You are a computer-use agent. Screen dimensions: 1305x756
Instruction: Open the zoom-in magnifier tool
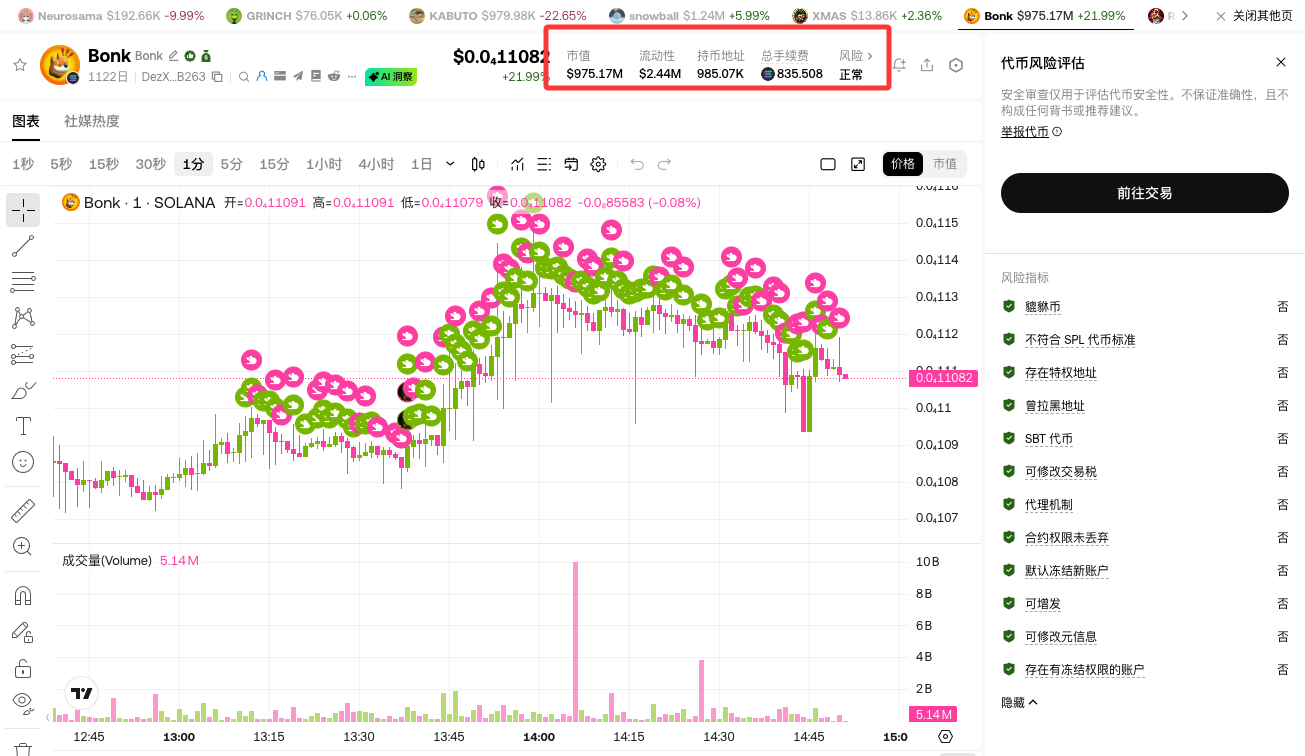[x=22, y=546]
